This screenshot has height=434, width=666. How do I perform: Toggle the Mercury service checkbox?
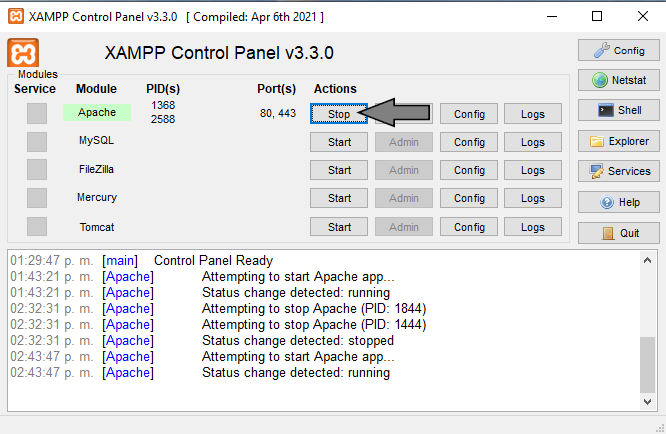tap(37, 198)
